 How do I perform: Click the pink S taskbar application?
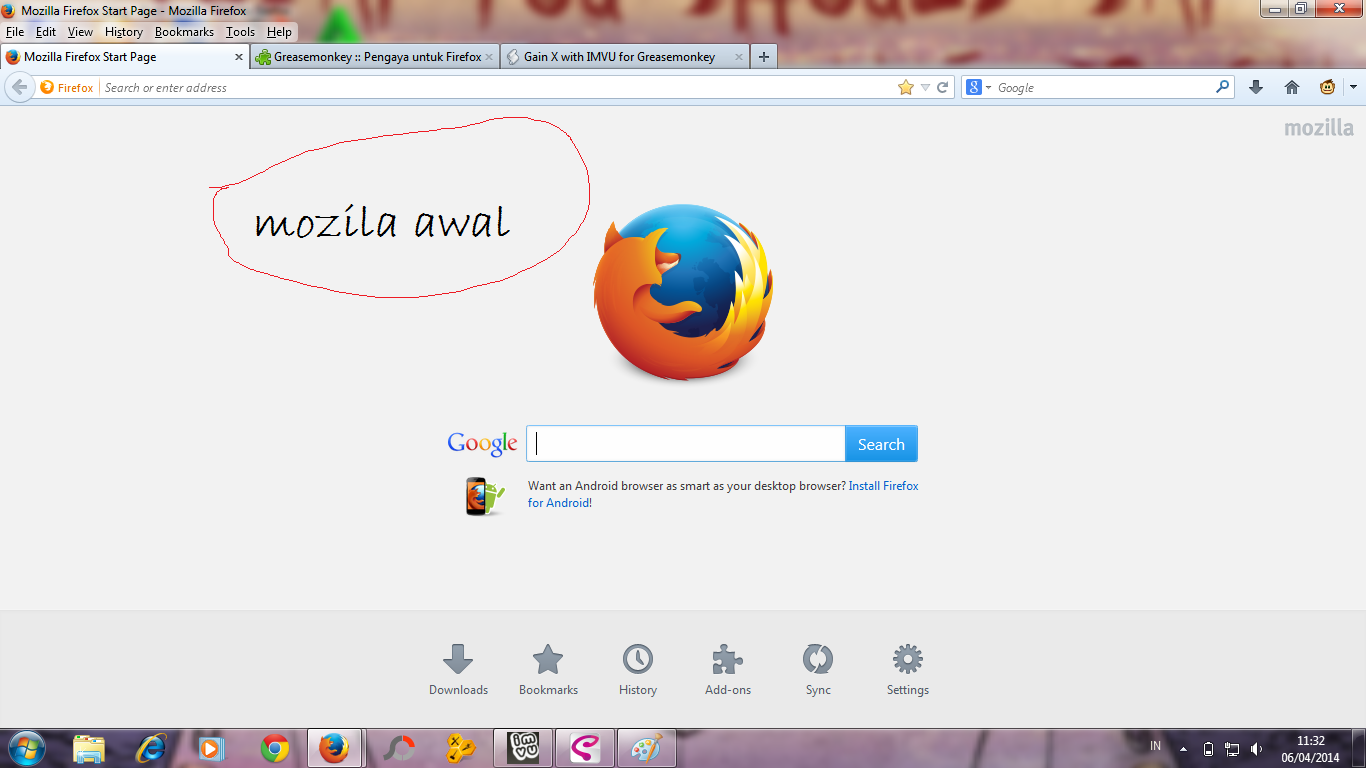point(585,748)
